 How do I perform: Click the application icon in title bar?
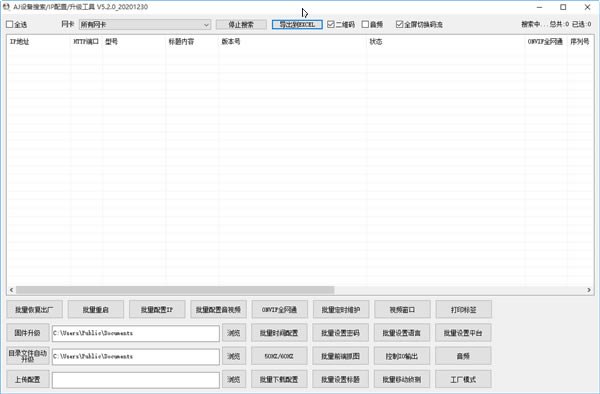point(6,7)
